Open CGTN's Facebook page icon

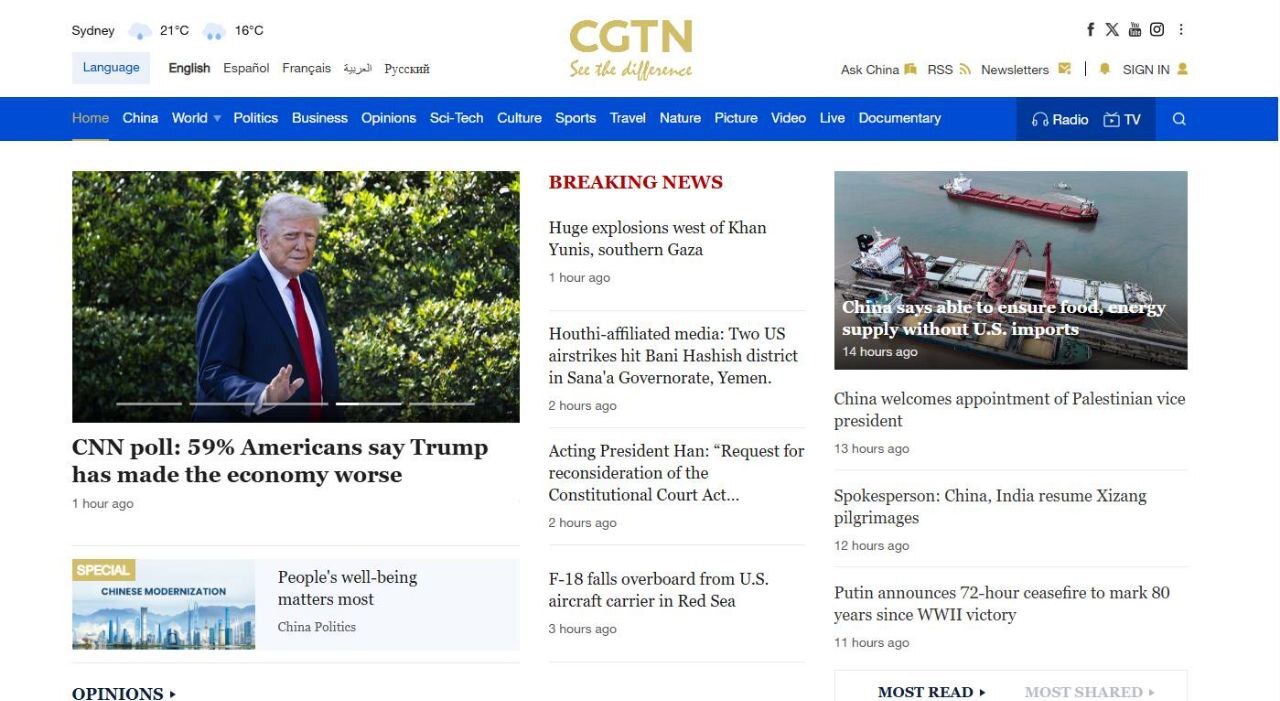point(1091,30)
